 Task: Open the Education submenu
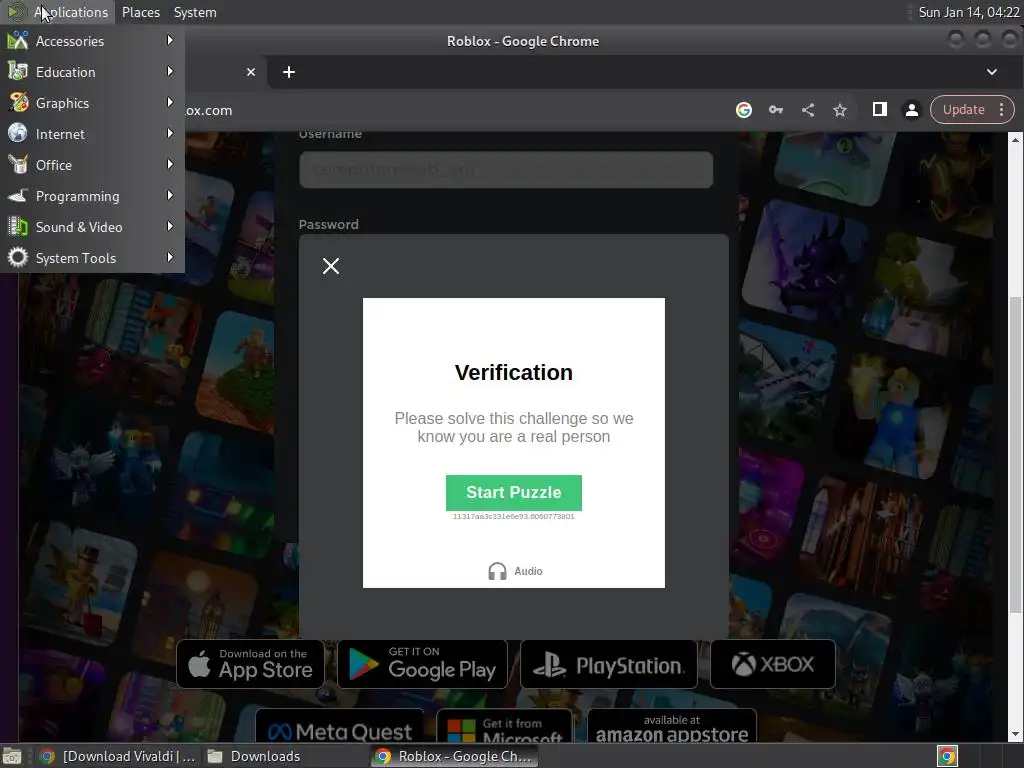point(92,72)
